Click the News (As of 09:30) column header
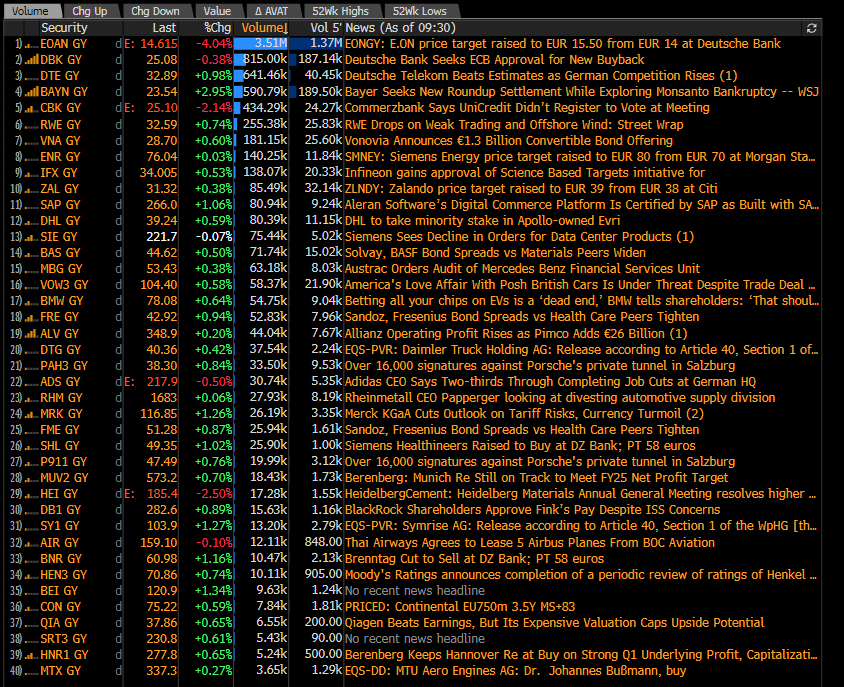The width and height of the screenshot is (844, 687). (400, 28)
